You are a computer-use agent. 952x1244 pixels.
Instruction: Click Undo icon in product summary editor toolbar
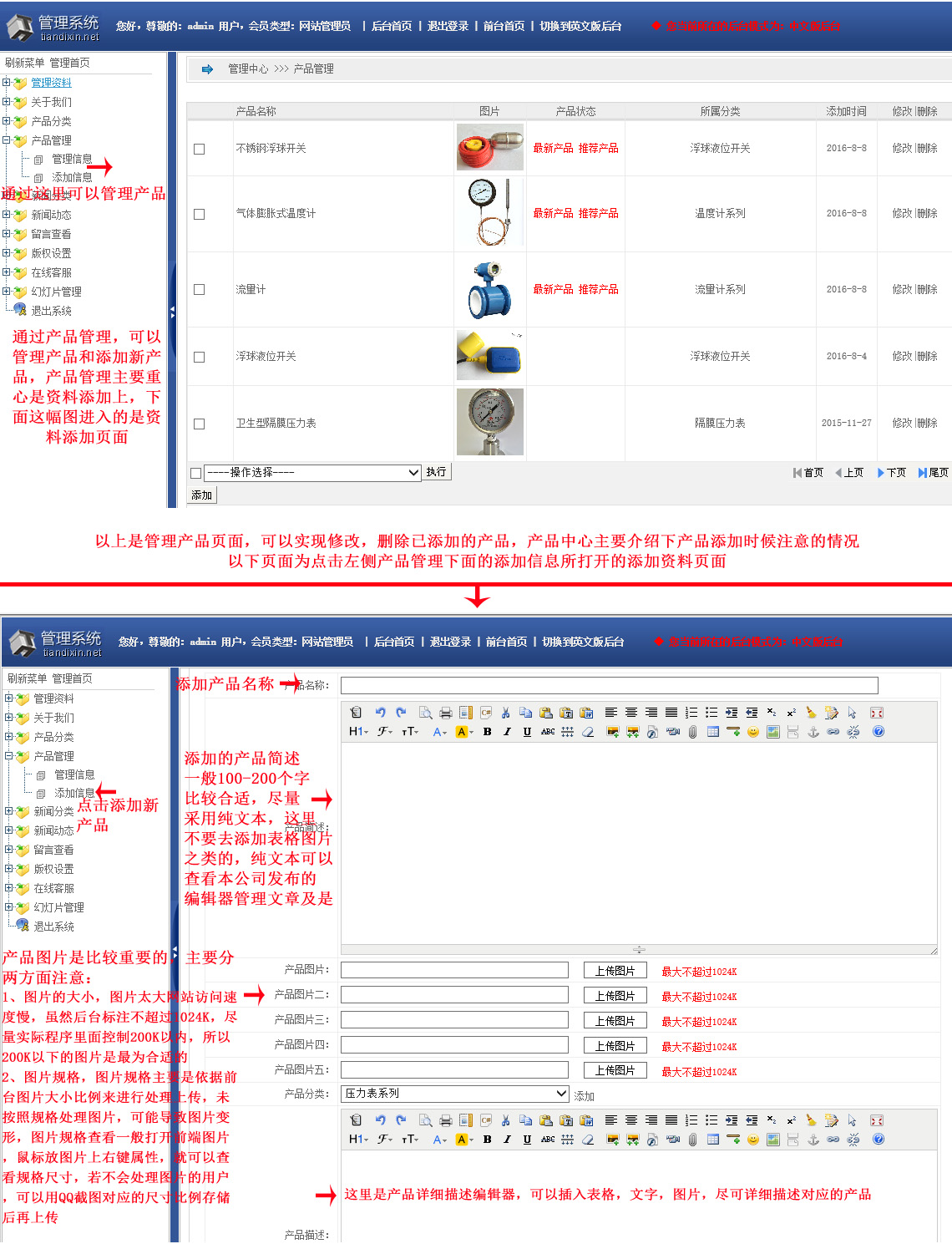click(x=380, y=713)
